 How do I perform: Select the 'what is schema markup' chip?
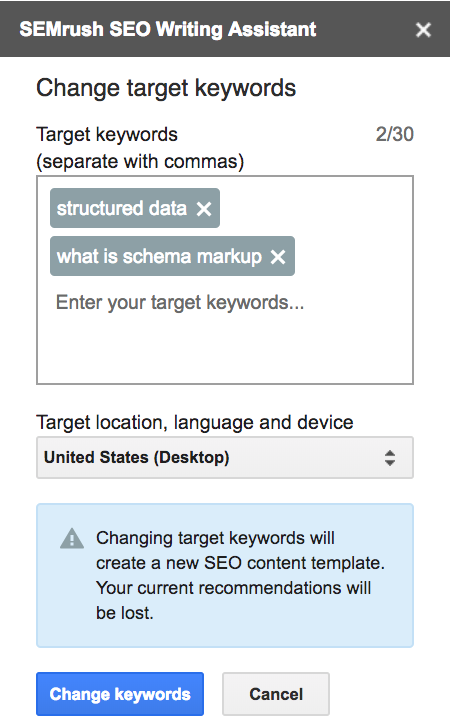[159, 256]
